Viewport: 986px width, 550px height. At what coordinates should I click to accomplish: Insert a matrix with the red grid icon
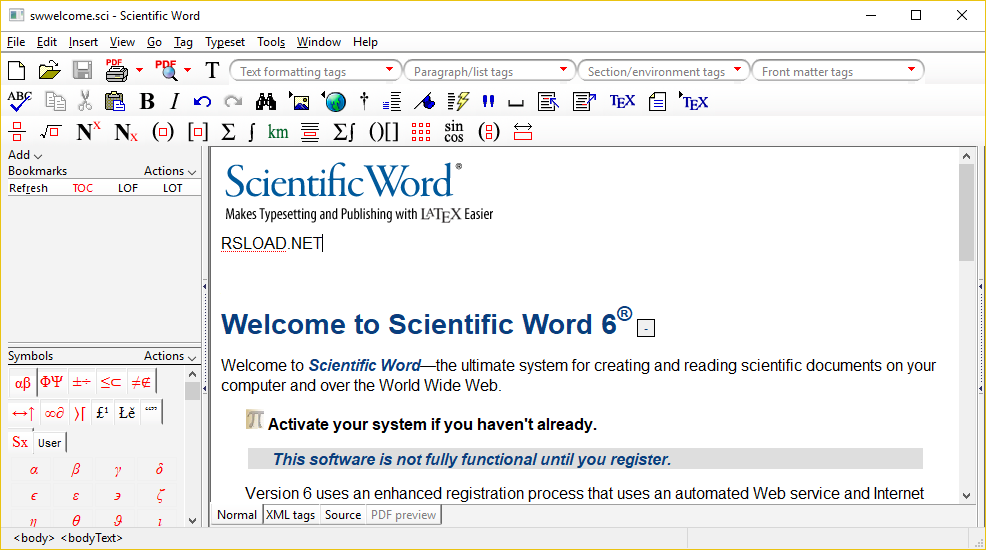coord(421,132)
